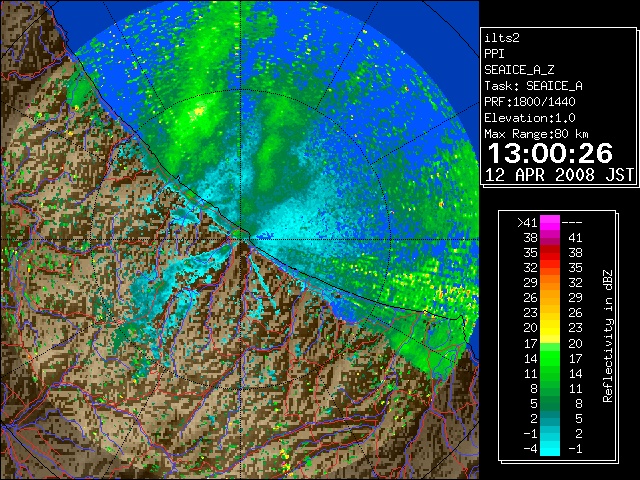Click the "---" entry atop the legend
The image size is (640, 480).
point(572,222)
